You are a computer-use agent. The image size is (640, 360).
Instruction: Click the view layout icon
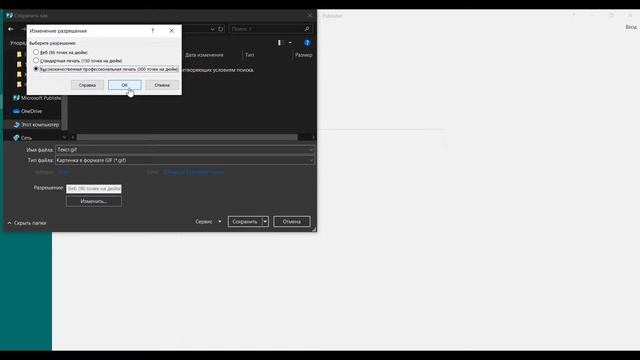coord(281,42)
